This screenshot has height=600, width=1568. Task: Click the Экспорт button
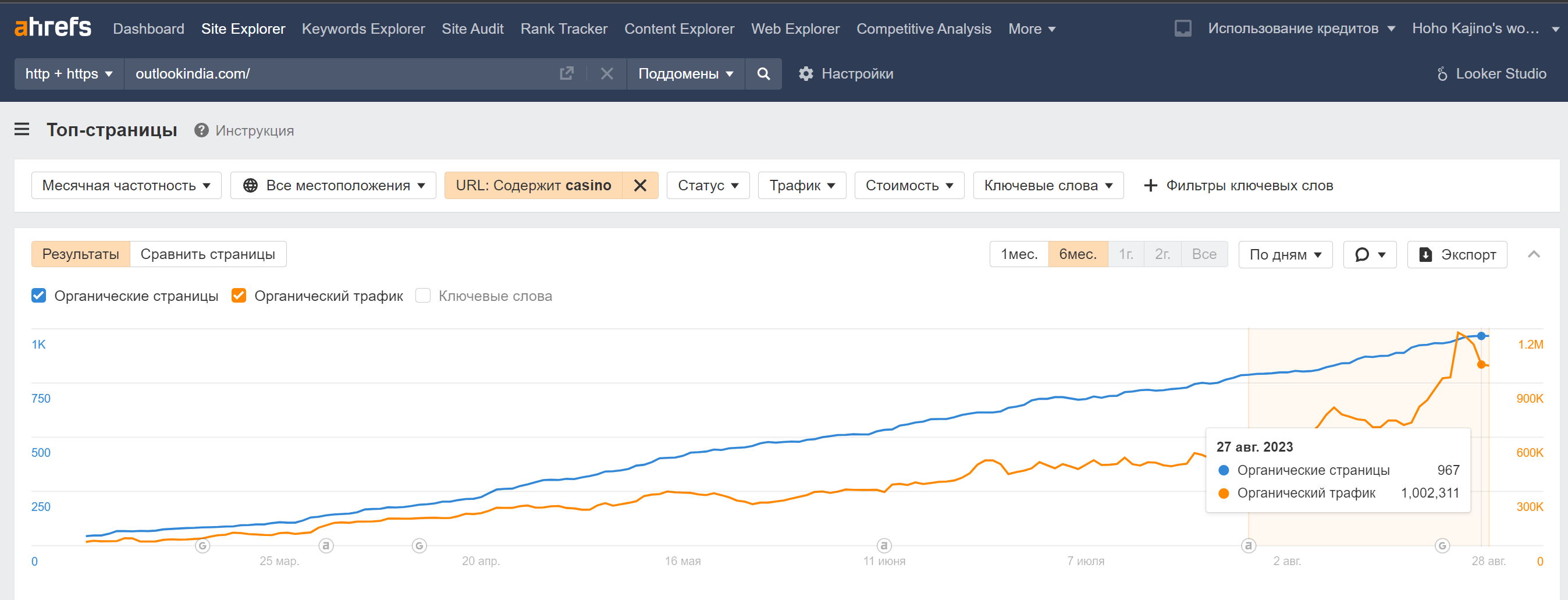(x=1457, y=255)
